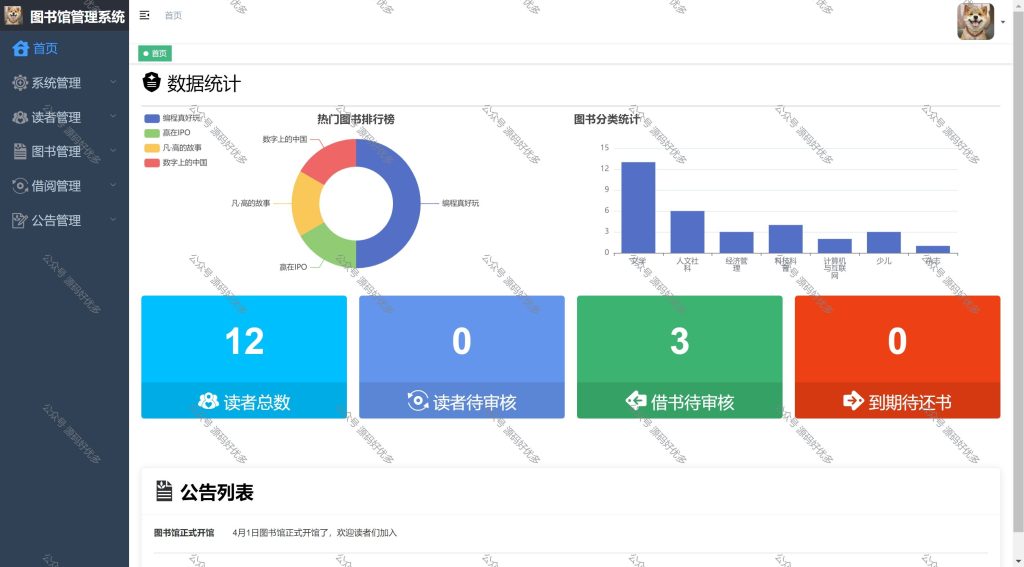Click the 科技科普 bar in chart
Viewport: 1024px width, 567px height.
(785, 239)
